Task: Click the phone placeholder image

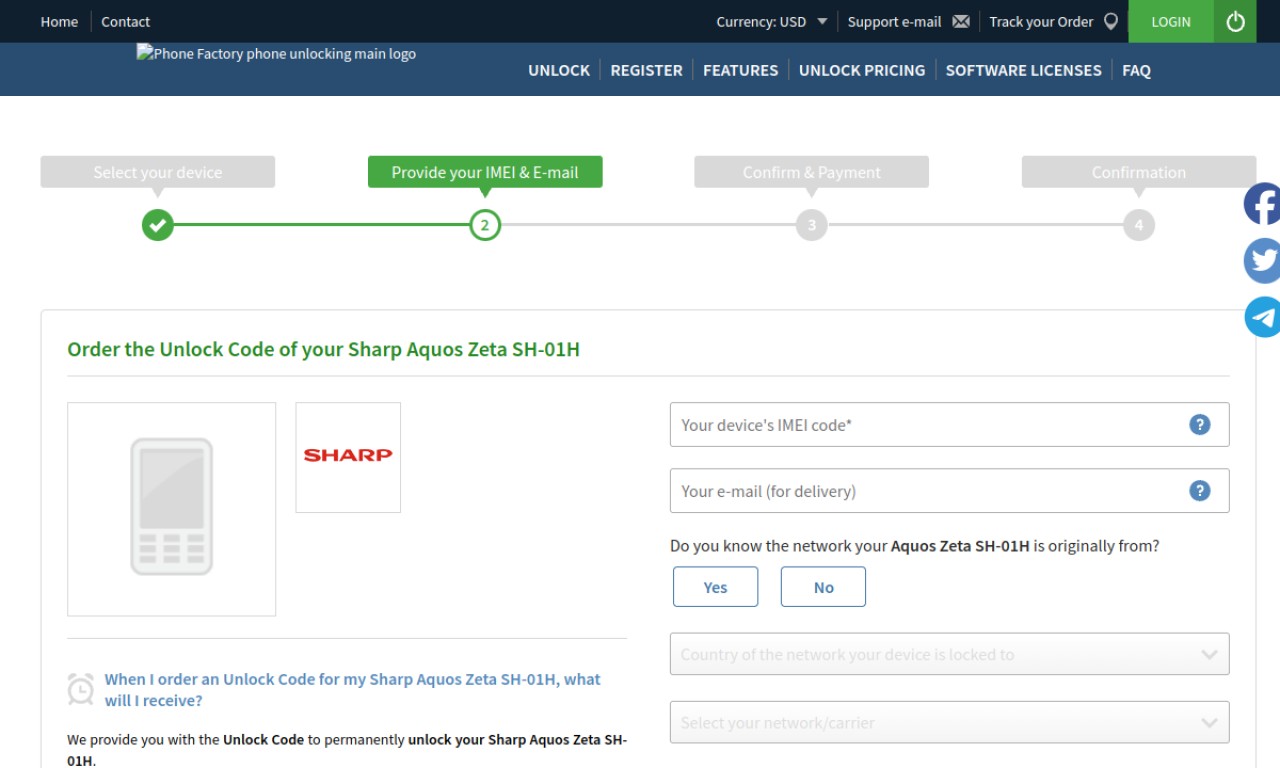Action: tap(172, 509)
